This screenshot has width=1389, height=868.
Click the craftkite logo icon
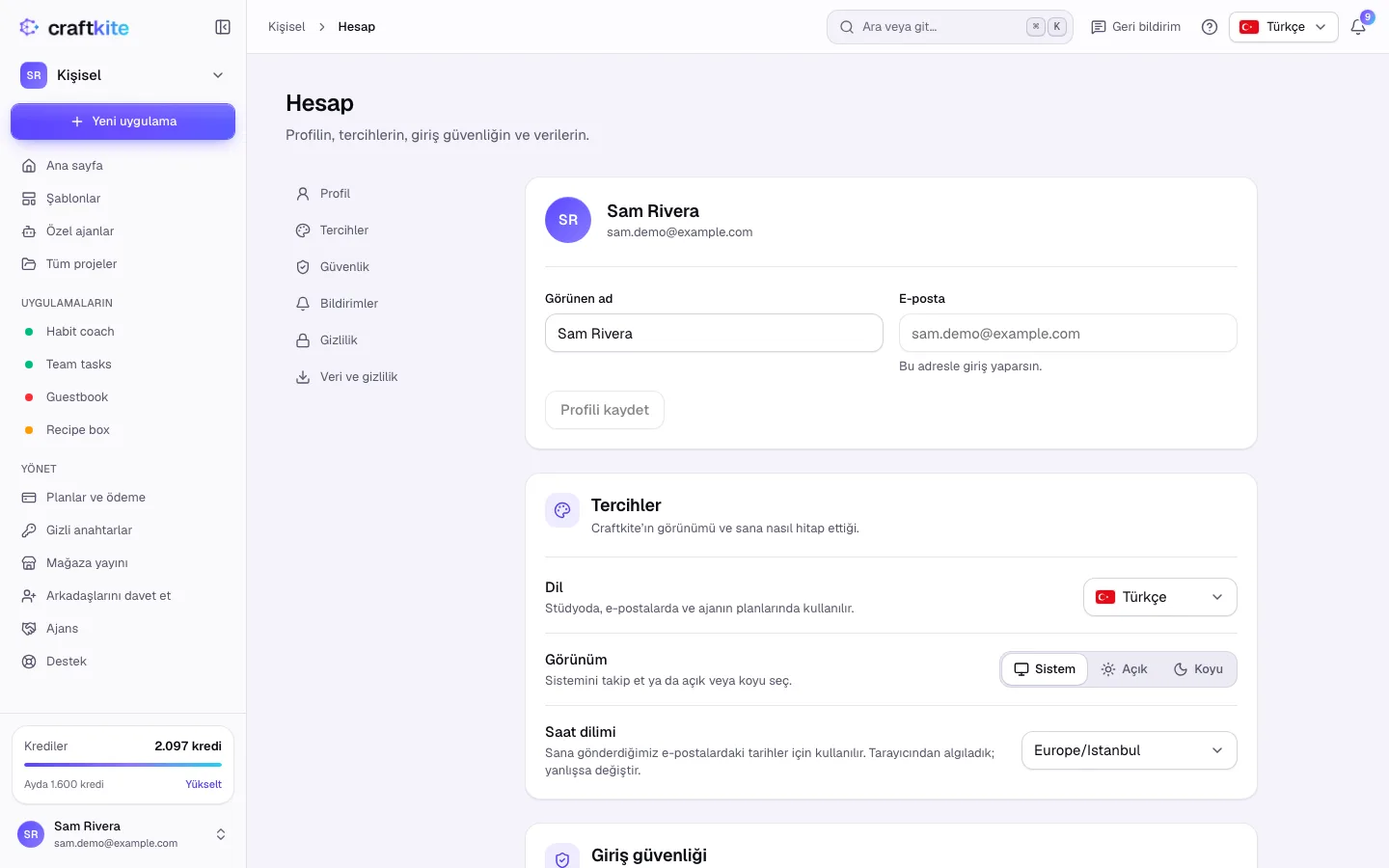[29, 27]
